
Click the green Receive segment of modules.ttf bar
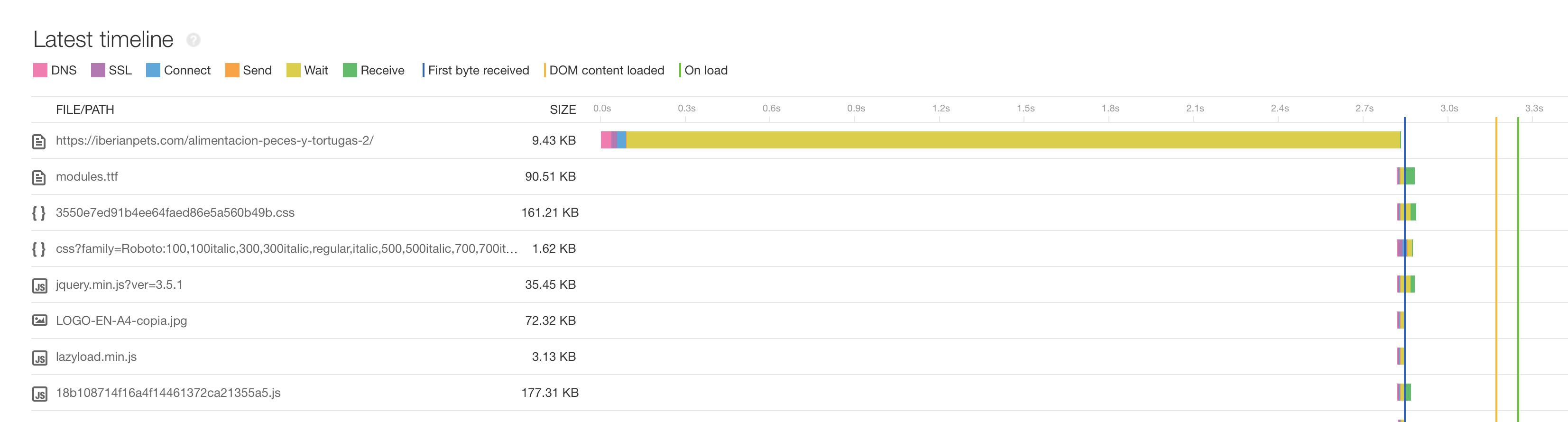tap(1411, 176)
